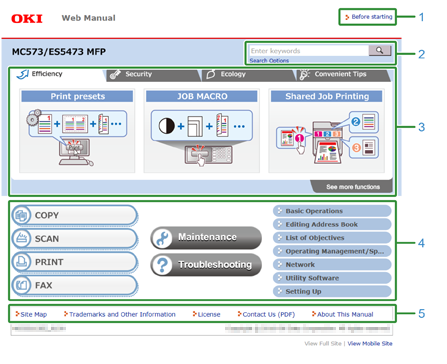Open the FAX section
This screenshot has width=447, height=364.
[75, 285]
